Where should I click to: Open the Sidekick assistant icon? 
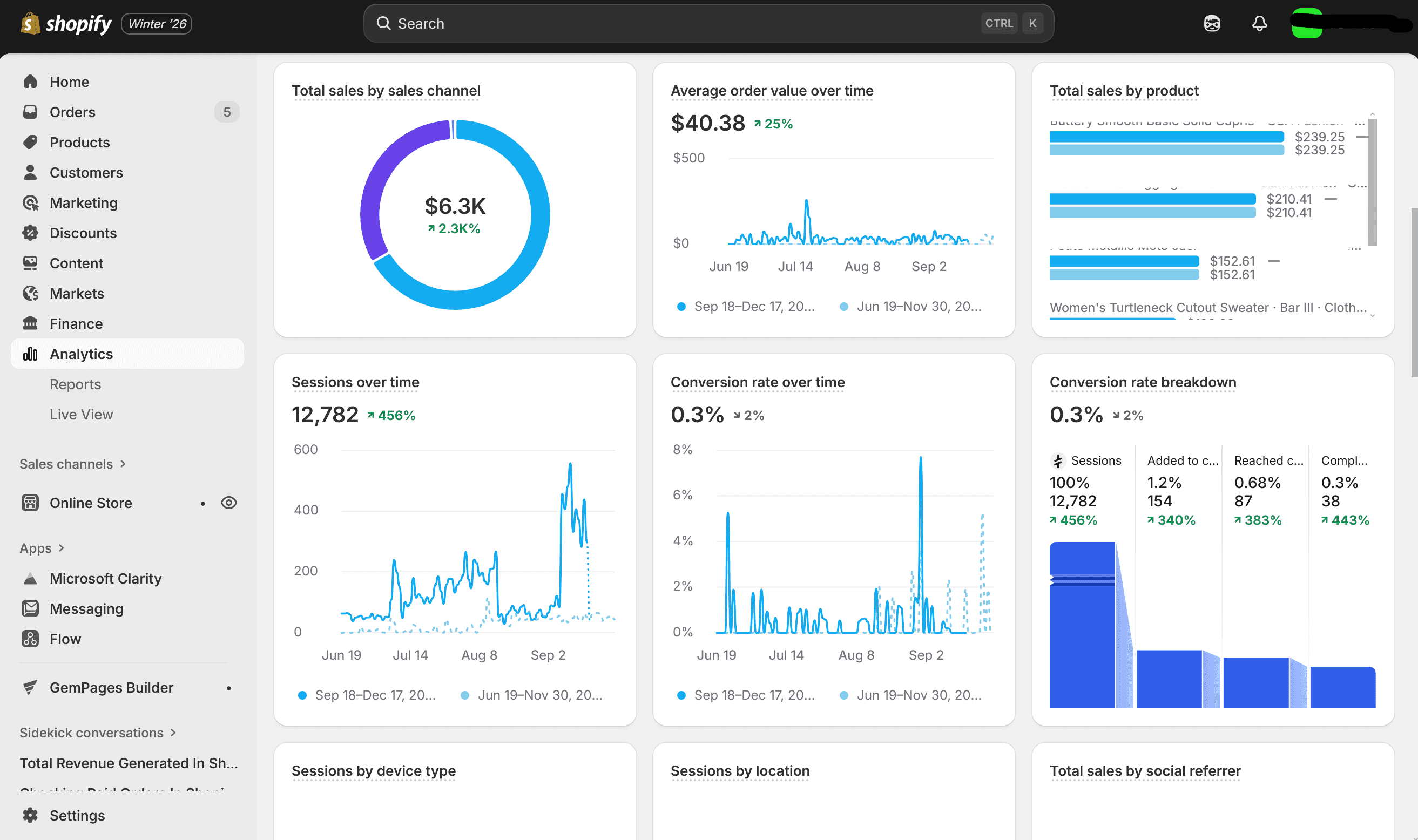point(1211,23)
